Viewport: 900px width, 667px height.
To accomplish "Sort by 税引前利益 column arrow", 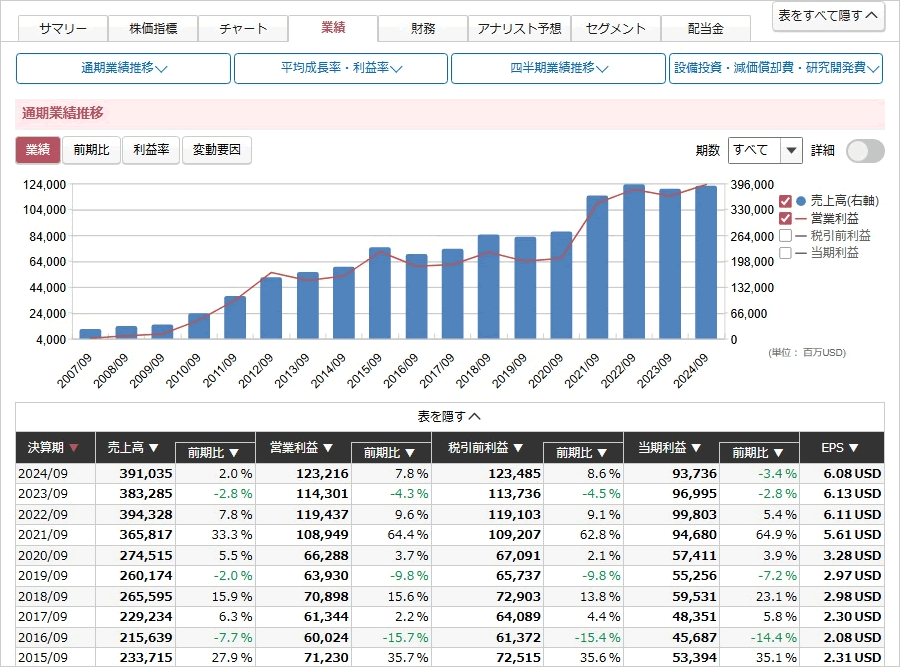I will (x=517, y=448).
